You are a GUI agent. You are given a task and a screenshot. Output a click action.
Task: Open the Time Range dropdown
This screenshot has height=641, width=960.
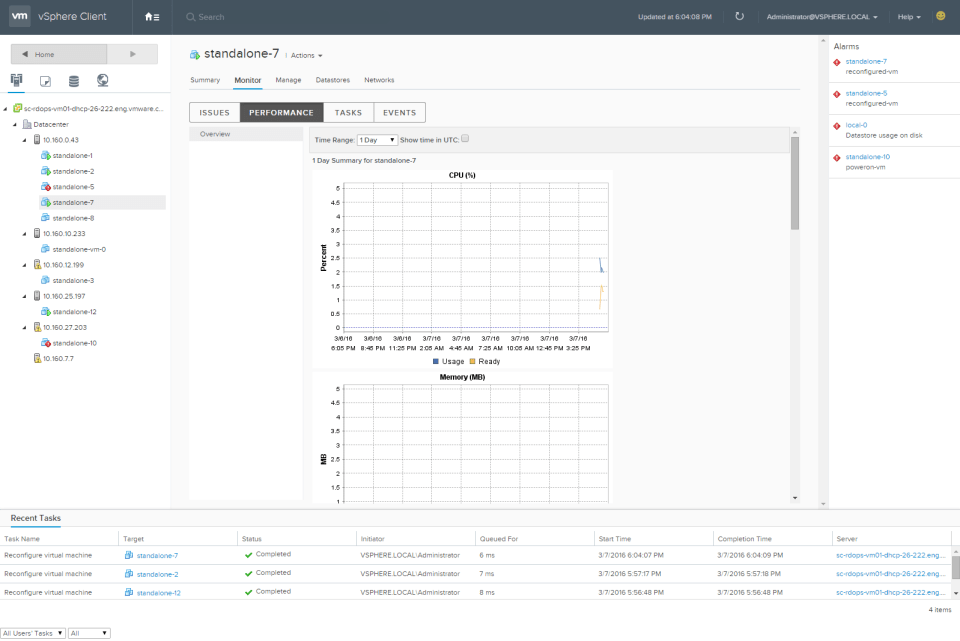[x=377, y=140]
